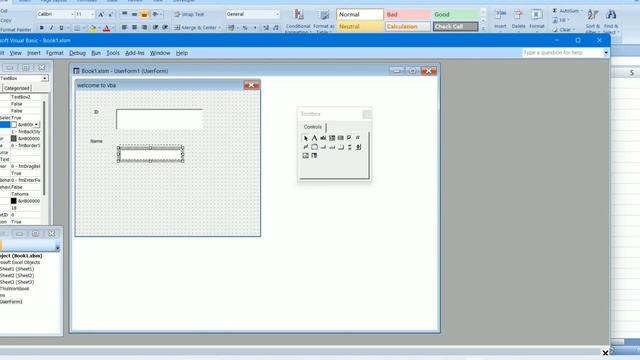Click BorderColor dark swatch in Properties
The height and width of the screenshot is (360, 640).
[13, 138]
